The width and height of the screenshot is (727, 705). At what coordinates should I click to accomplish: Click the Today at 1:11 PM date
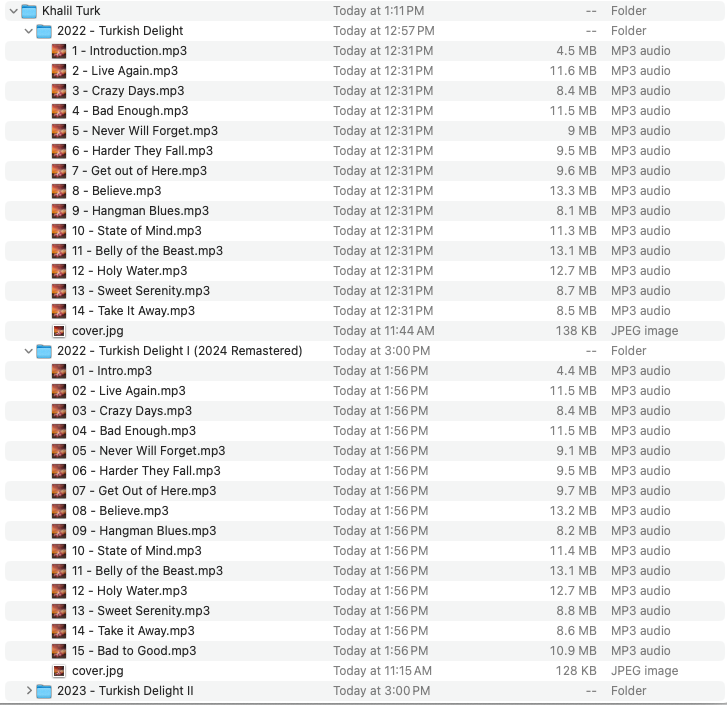point(379,11)
